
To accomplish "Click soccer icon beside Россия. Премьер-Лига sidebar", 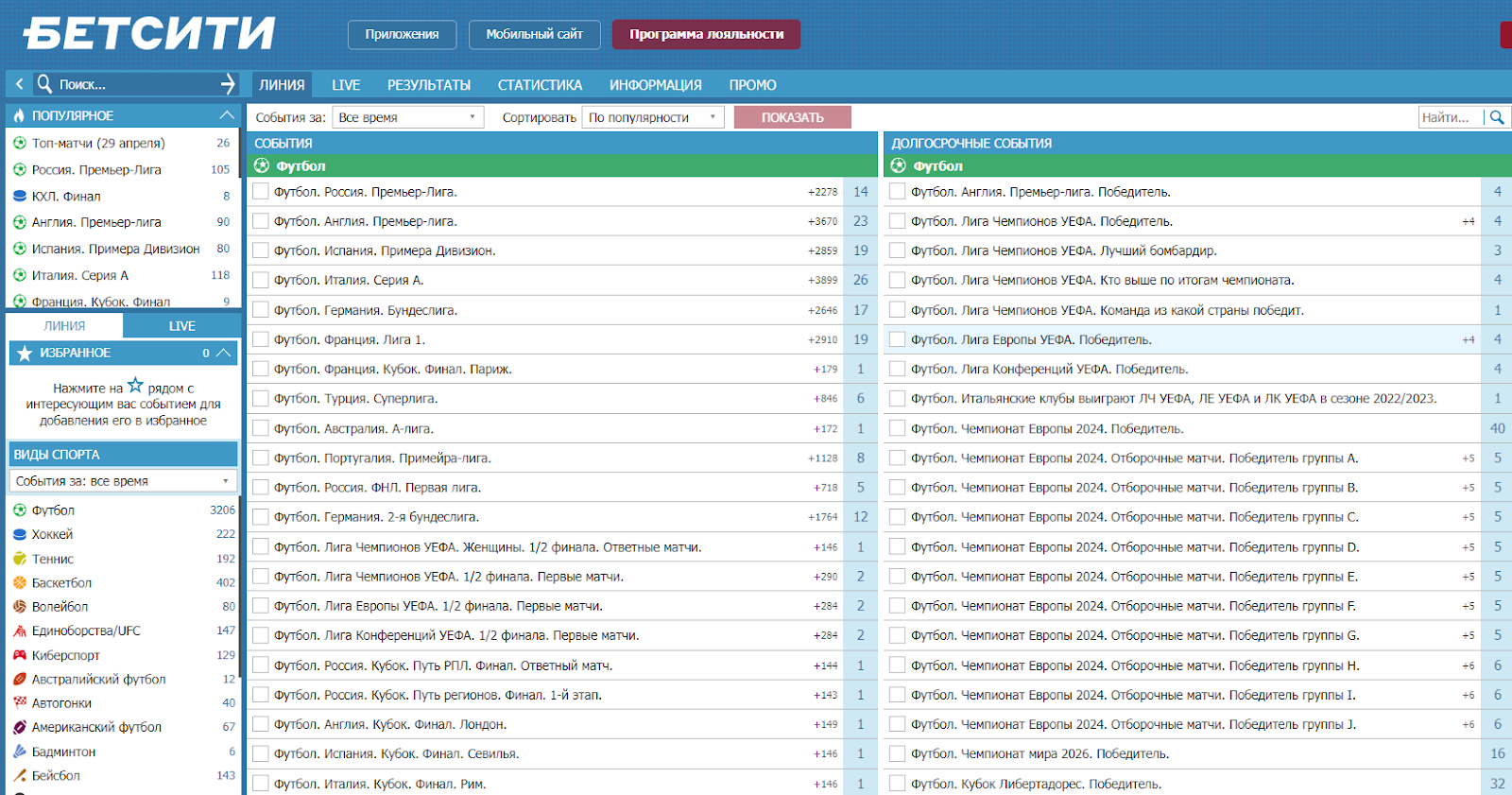I will click(x=20, y=169).
